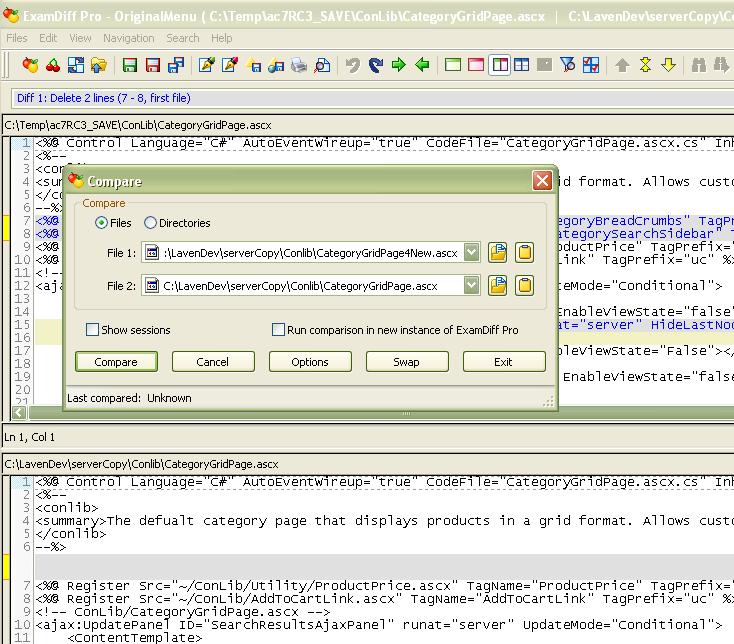Open the Help menu
Viewport: 734px width, 644px height.
coord(221,38)
